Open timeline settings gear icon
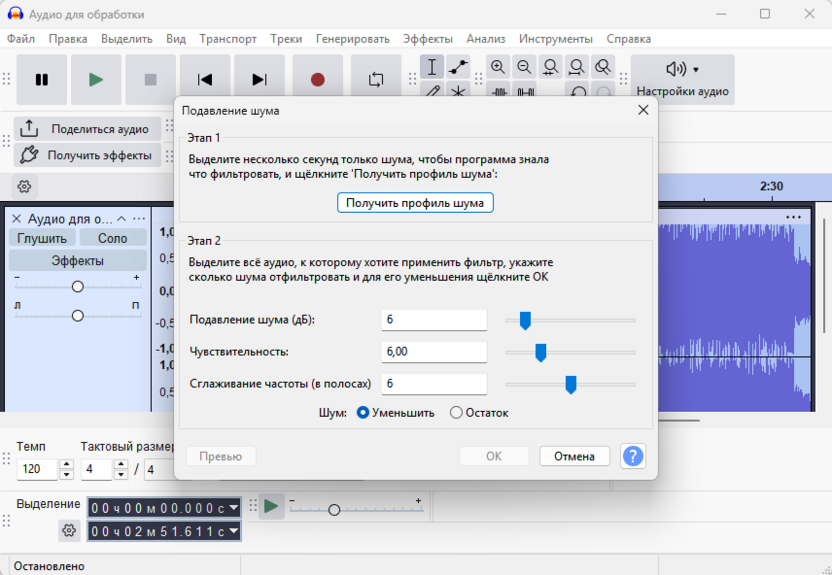 (25, 186)
